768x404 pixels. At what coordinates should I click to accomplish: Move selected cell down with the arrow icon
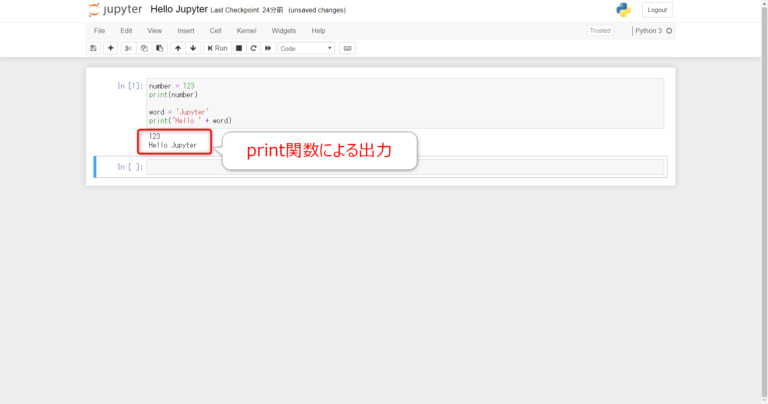[193, 48]
